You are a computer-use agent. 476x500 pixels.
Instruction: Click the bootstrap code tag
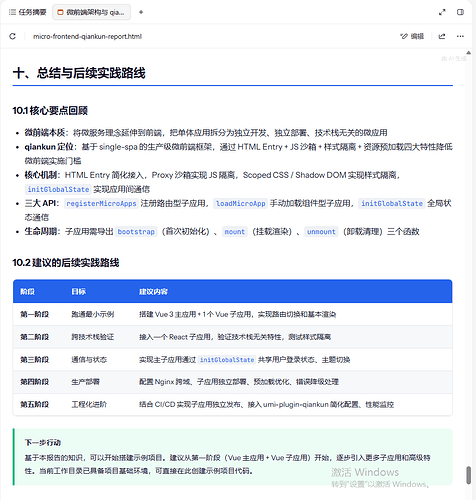pos(136,232)
